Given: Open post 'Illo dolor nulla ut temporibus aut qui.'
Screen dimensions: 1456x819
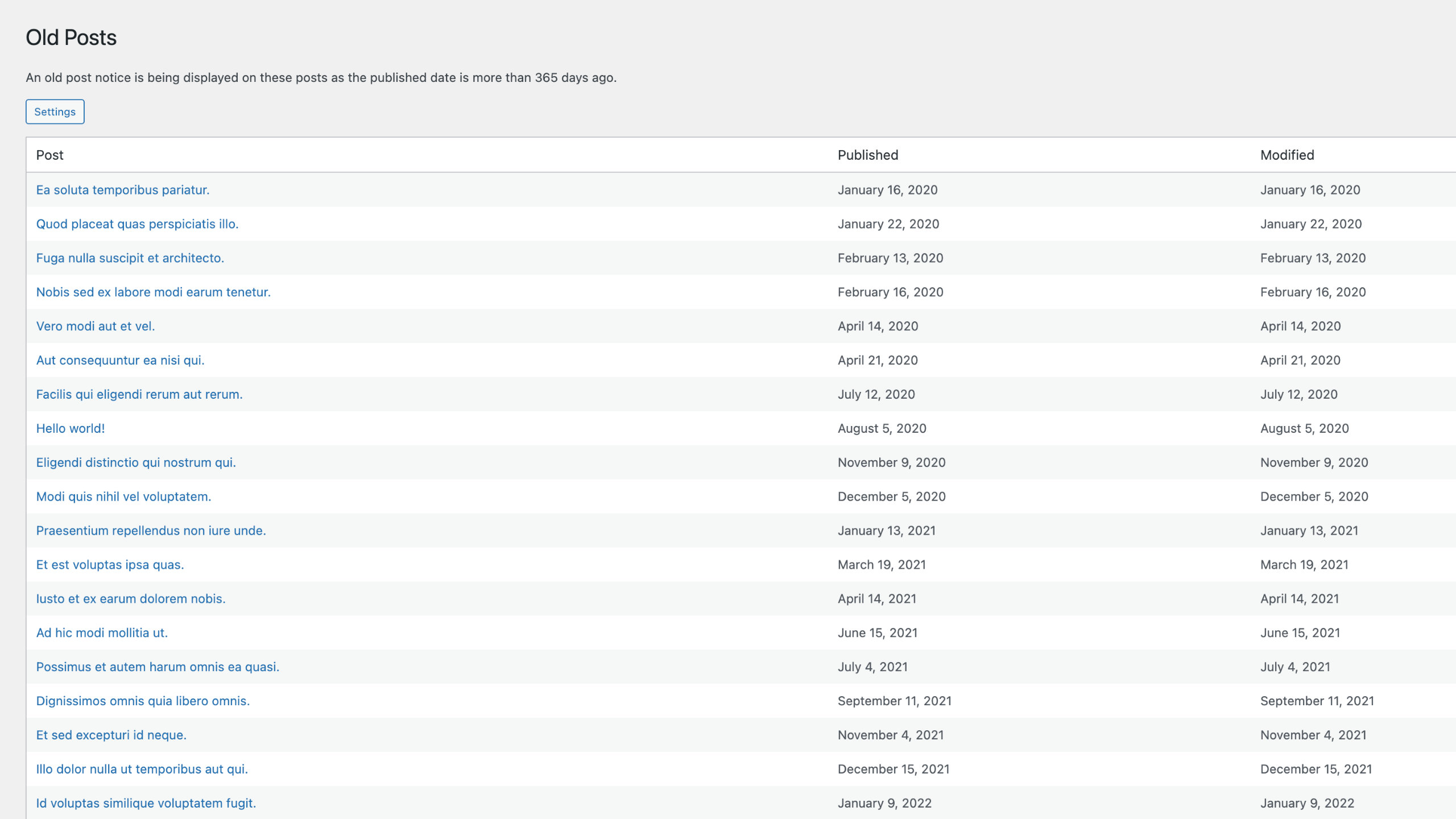Looking at the screenshot, I should click(x=142, y=770).
